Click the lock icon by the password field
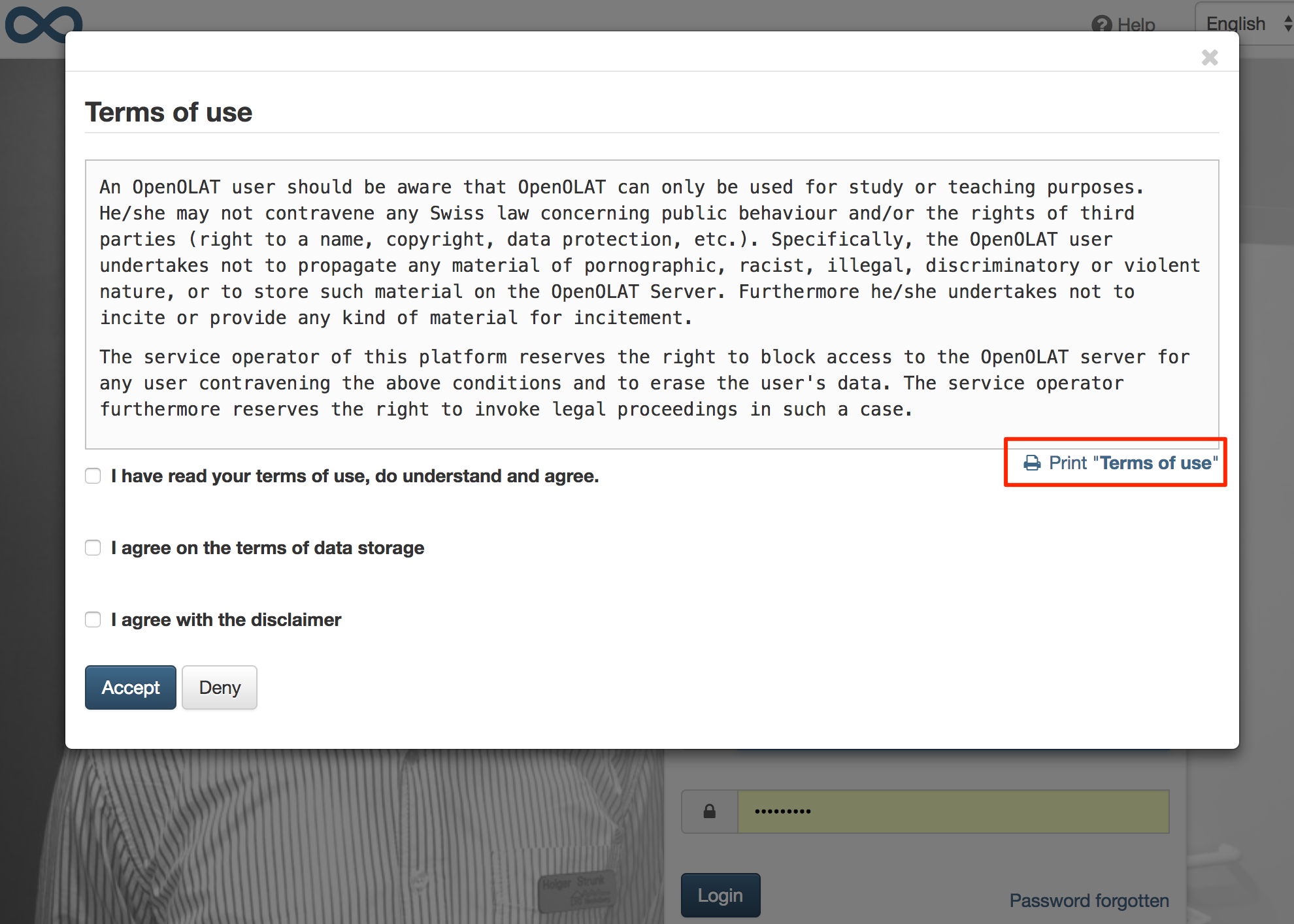 coord(710,812)
